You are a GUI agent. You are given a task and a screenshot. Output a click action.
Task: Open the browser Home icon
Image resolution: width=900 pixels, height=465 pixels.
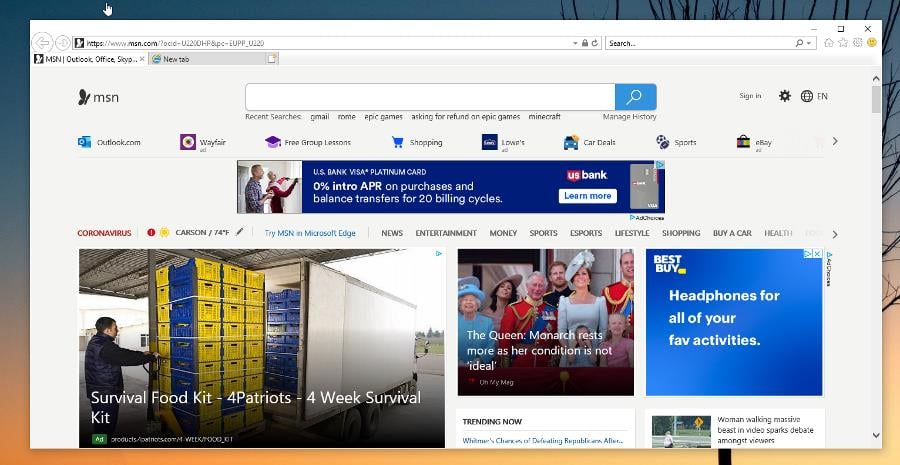828,42
